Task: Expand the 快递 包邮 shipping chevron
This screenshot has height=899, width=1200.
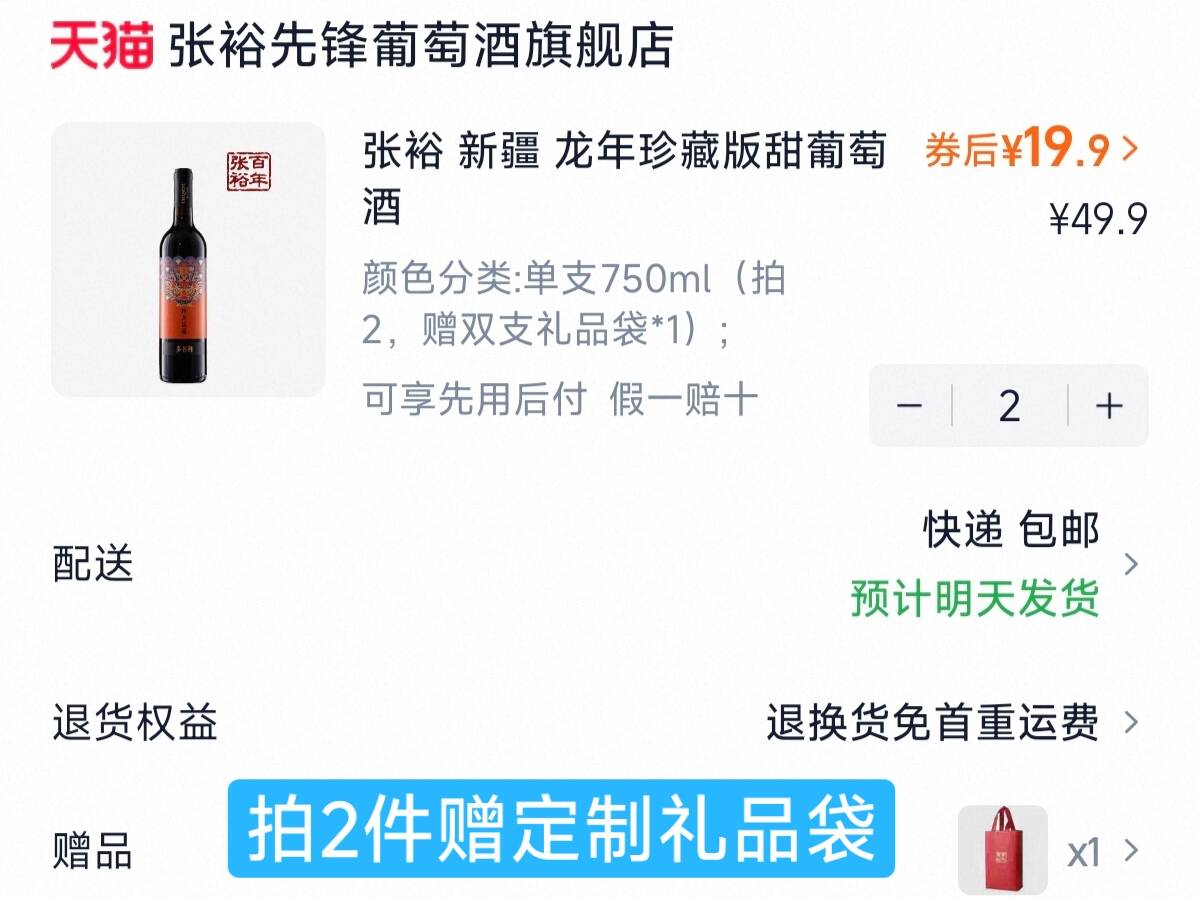Action: 1131,565
